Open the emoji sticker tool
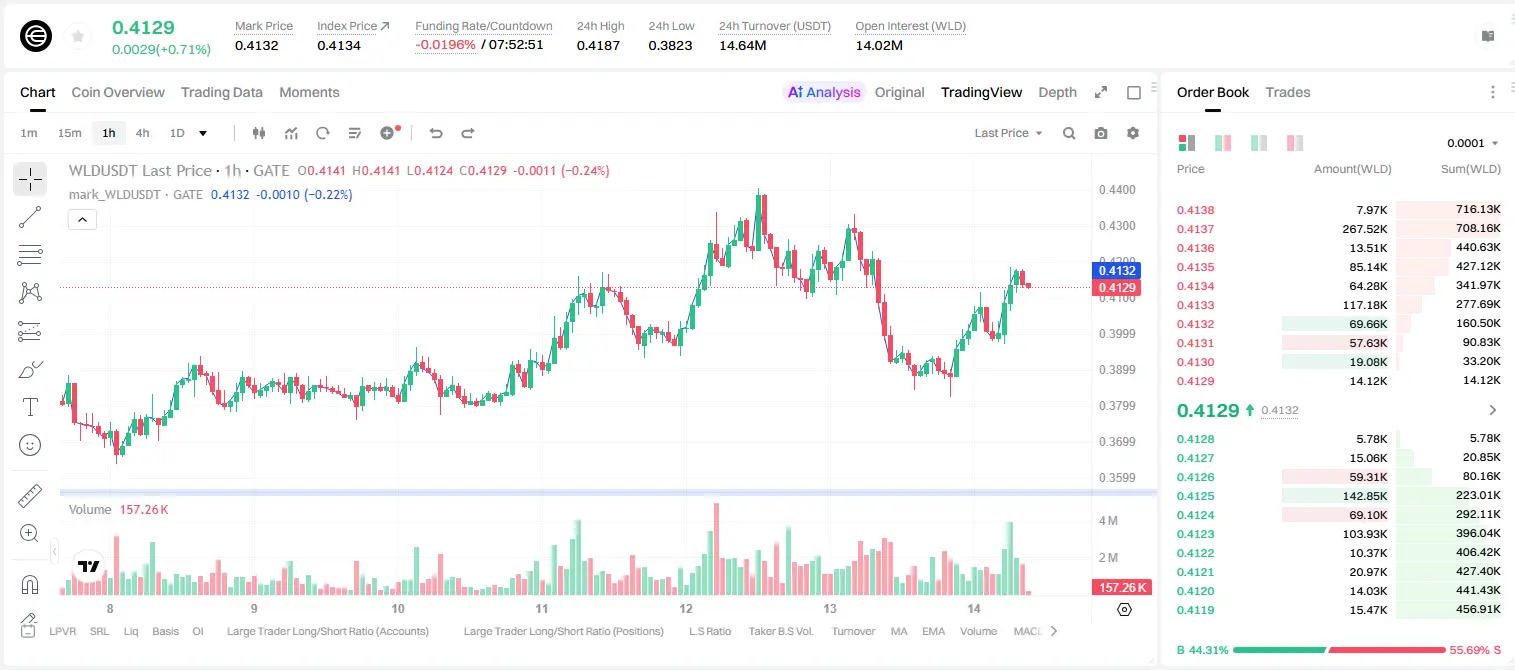The image size is (1515, 670). (x=30, y=445)
